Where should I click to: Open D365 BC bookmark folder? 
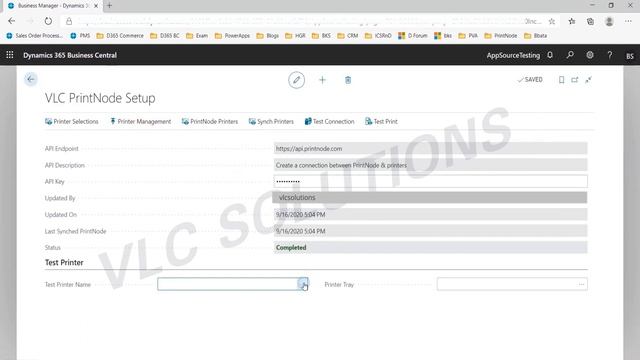[165, 36]
